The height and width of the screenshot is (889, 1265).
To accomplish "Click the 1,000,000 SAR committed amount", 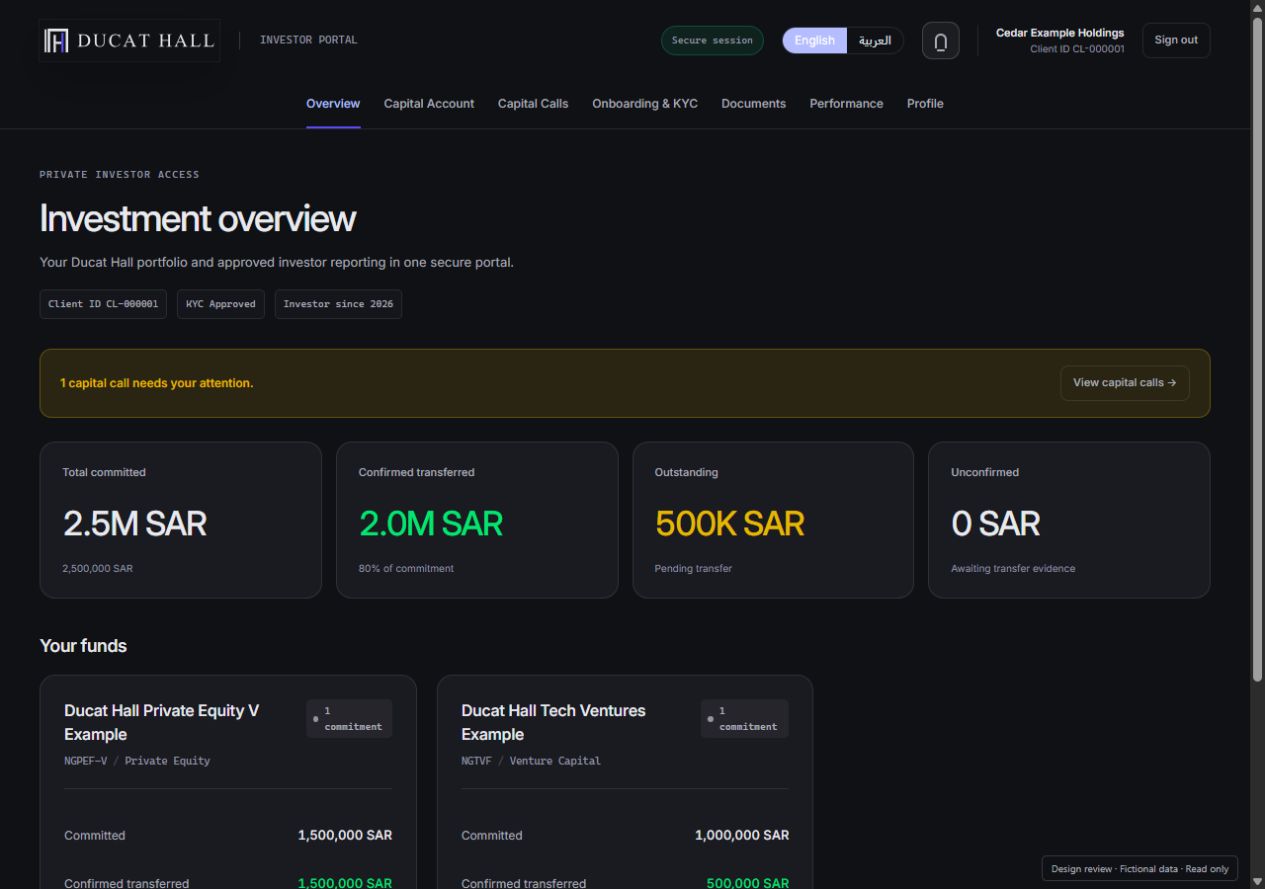I will [x=742, y=835].
